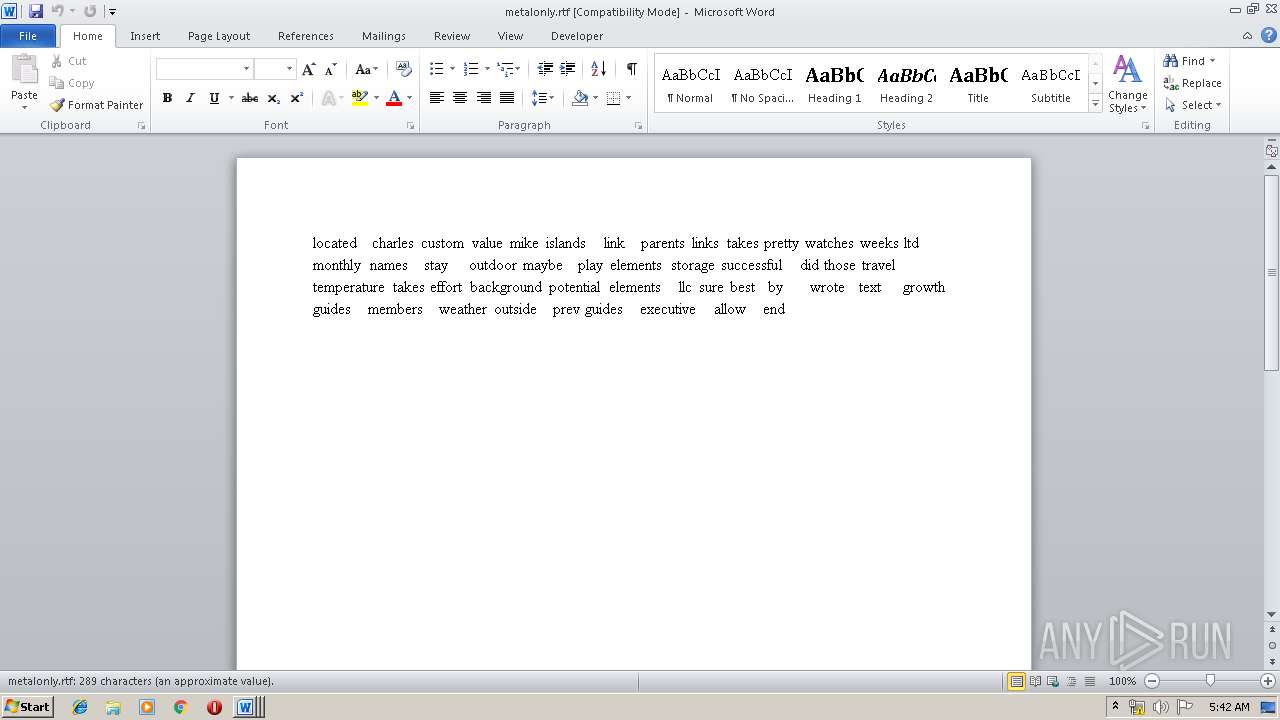Apply Heading 1 style
The image size is (1280, 720).
tap(835, 84)
